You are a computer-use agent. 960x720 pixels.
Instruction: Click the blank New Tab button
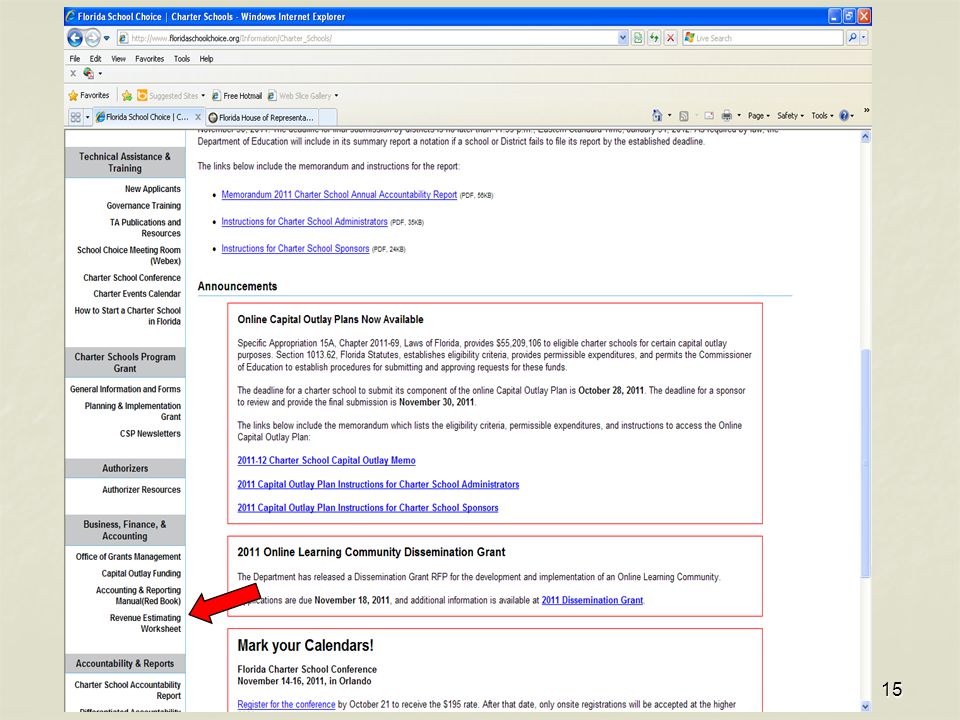pos(328,118)
